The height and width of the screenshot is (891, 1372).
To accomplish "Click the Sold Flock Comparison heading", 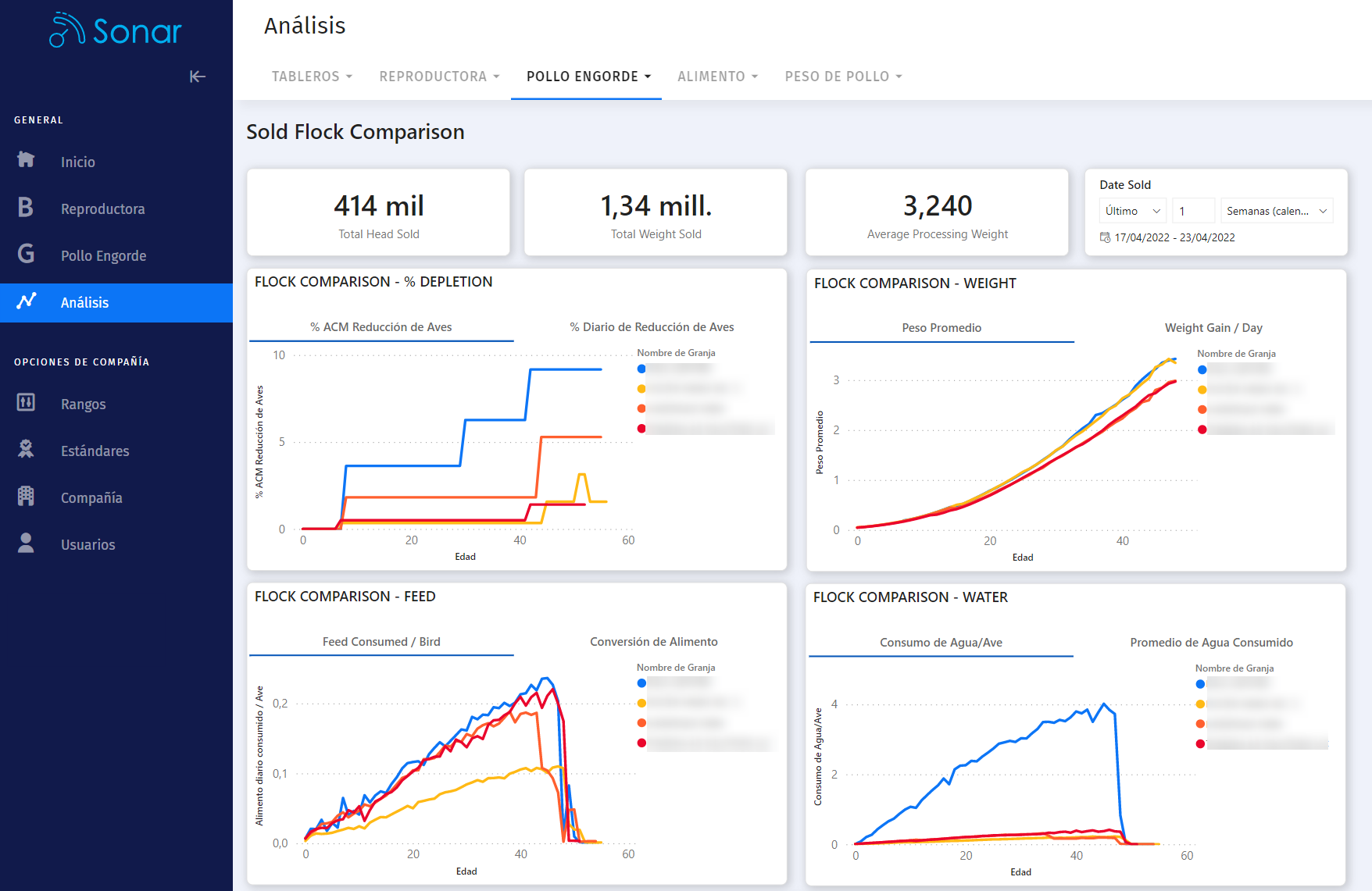I will 356,132.
